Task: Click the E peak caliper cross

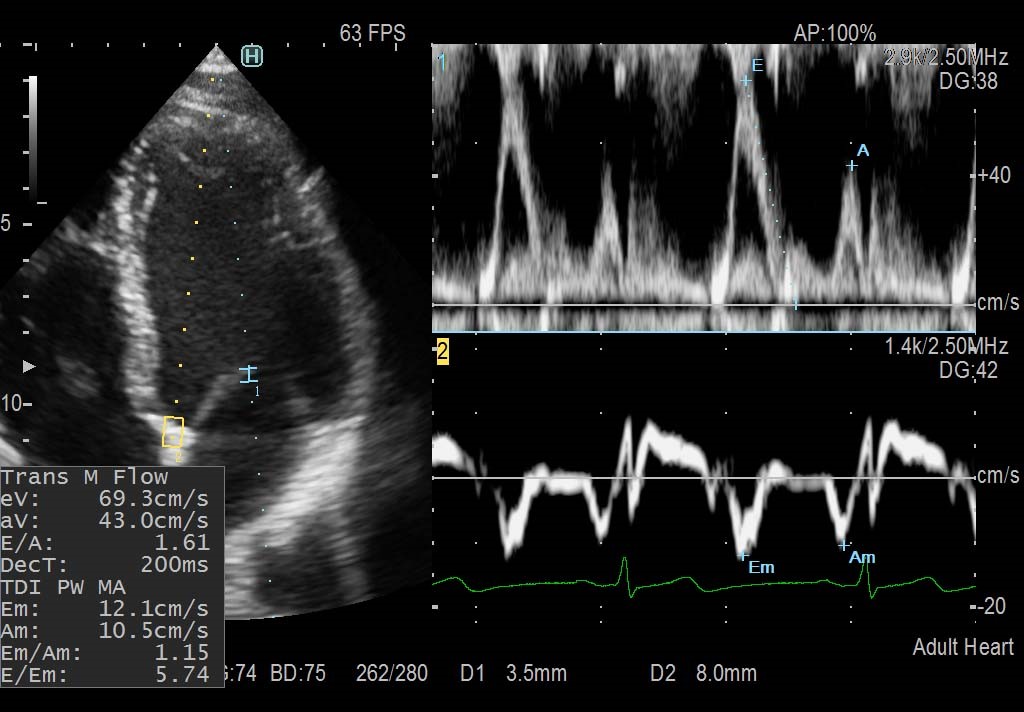Action: click(x=746, y=81)
